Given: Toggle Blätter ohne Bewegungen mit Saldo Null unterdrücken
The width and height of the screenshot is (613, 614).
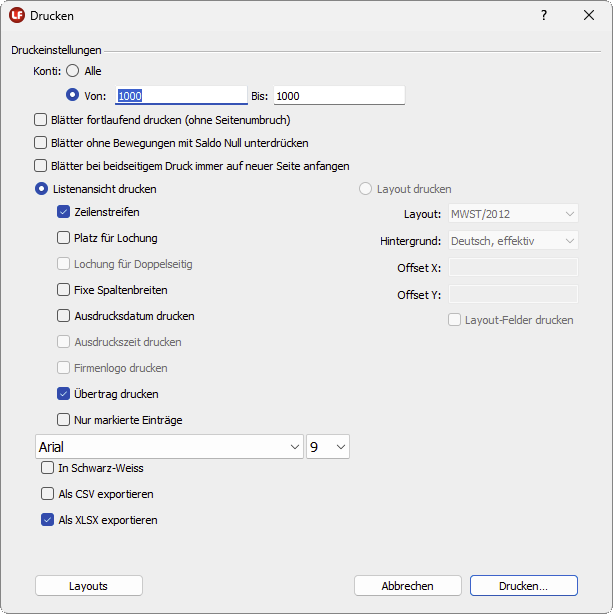Looking at the screenshot, I should (x=42, y=143).
